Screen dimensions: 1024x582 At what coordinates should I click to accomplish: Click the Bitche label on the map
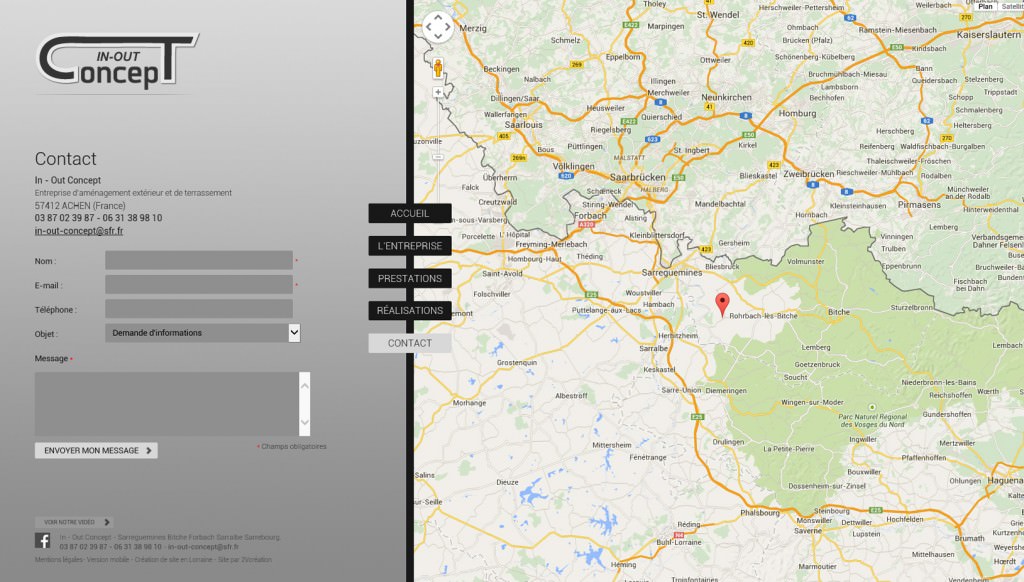pyautogui.click(x=839, y=312)
